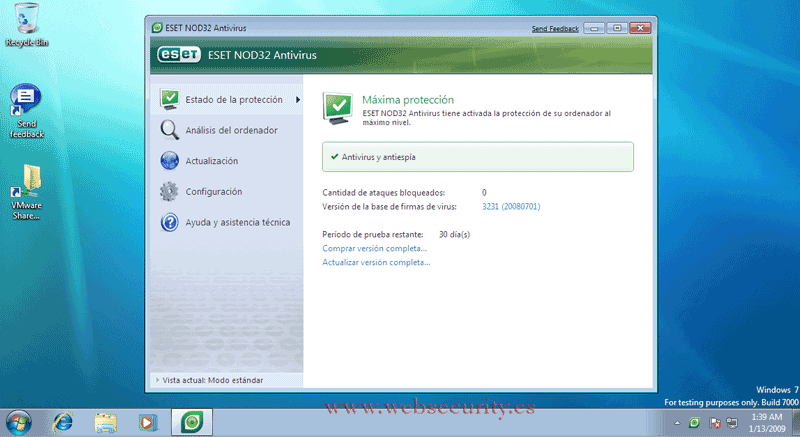Image resolution: width=800 pixels, height=437 pixels.
Task: Open Ayuda y asistencia técnica
Action: pos(237,222)
